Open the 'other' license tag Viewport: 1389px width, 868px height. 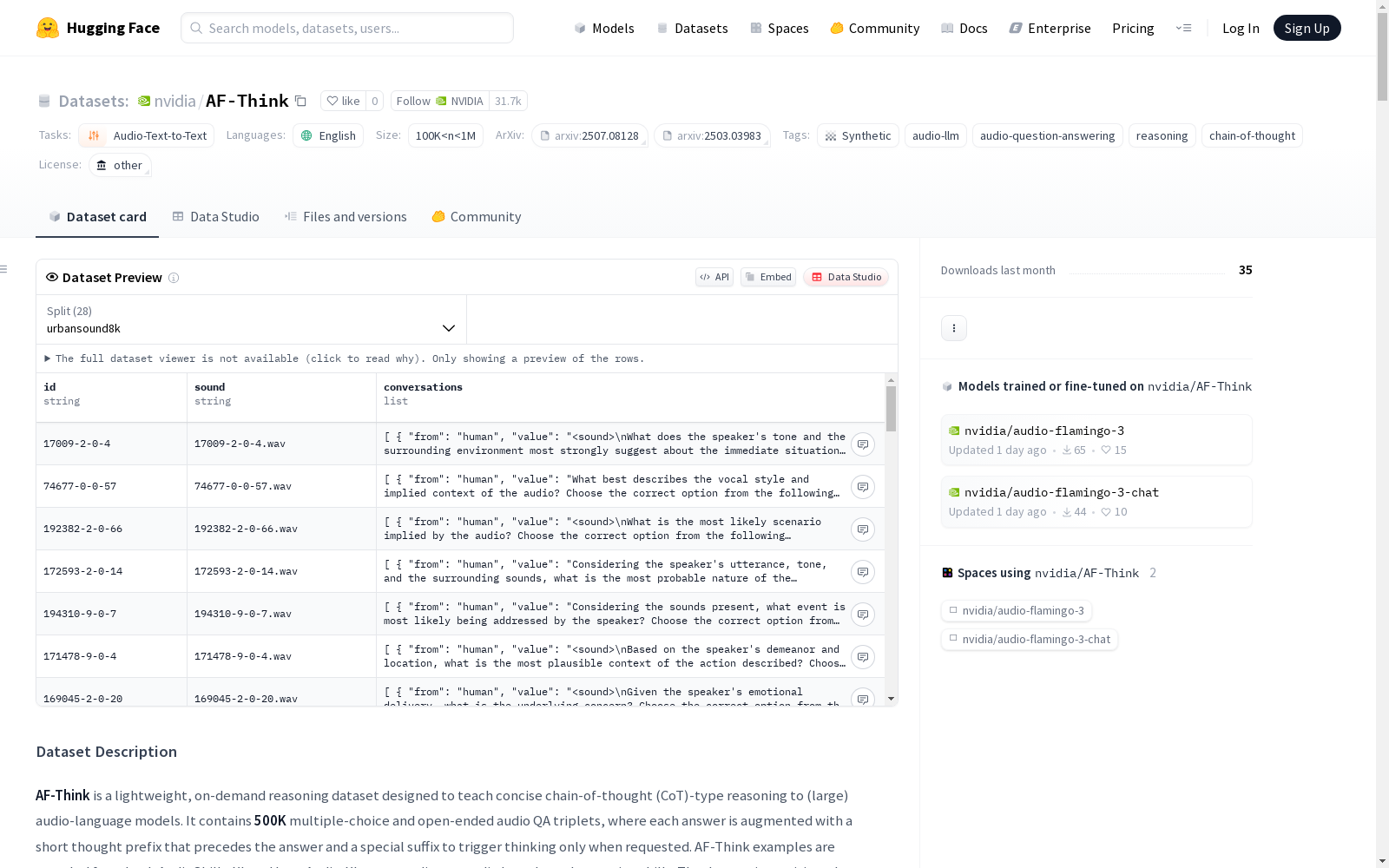(x=120, y=165)
